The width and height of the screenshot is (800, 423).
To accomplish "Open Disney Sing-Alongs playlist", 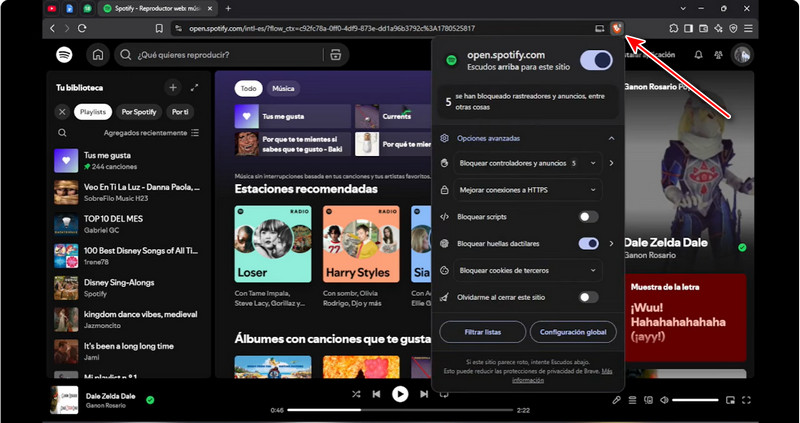I will 128,287.
